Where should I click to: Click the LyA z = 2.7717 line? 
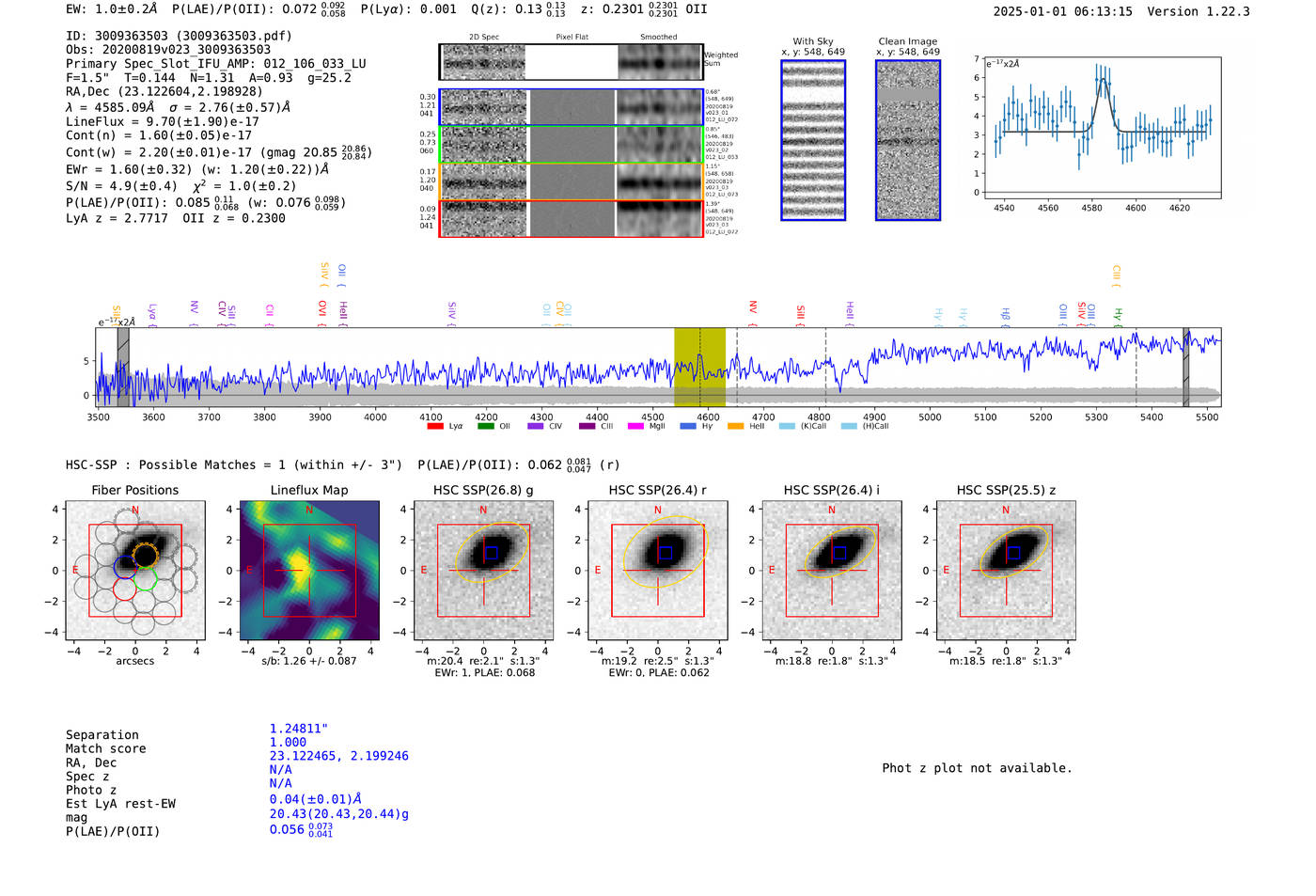[176, 218]
